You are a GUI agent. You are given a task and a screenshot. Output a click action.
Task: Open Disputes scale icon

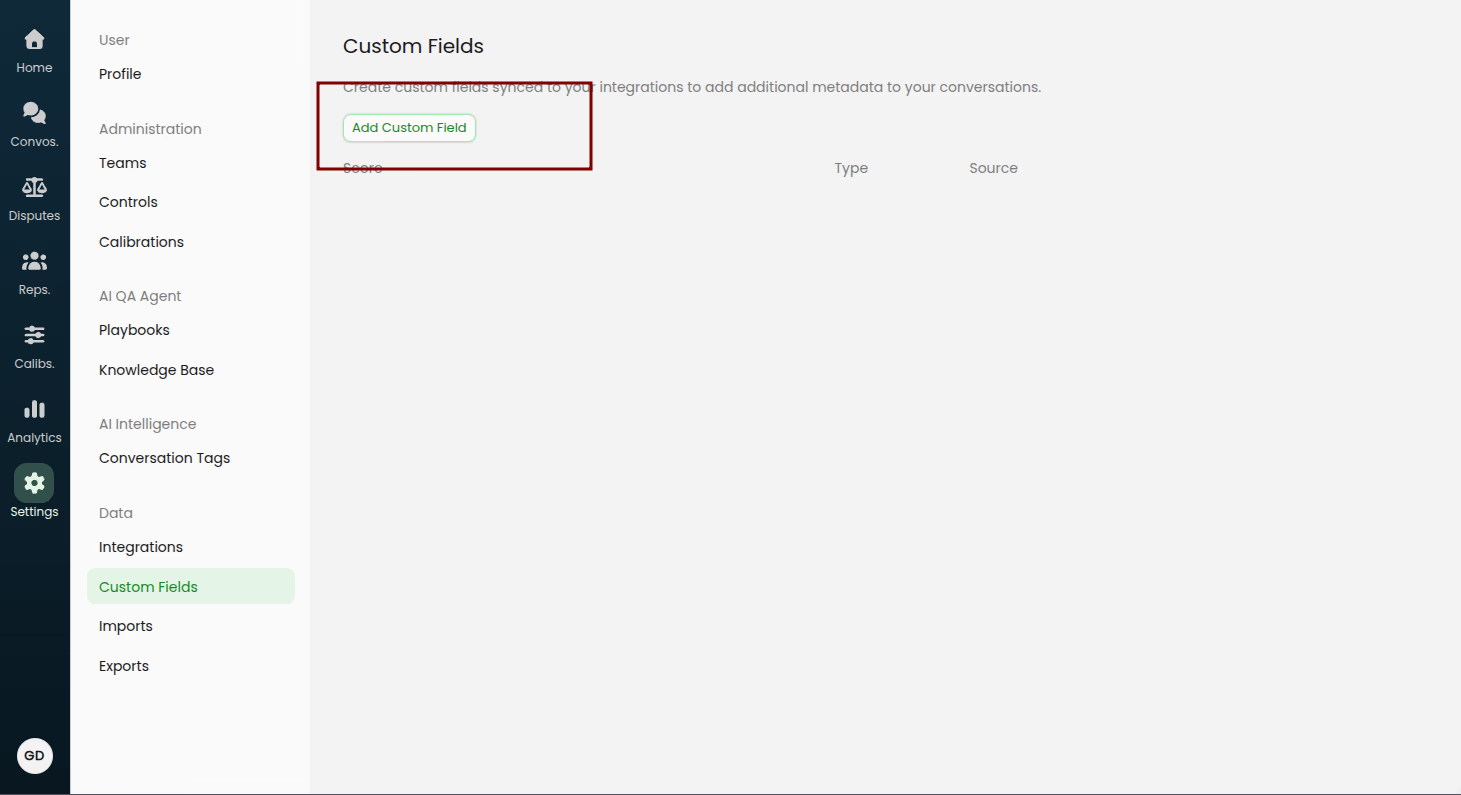click(x=34, y=188)
